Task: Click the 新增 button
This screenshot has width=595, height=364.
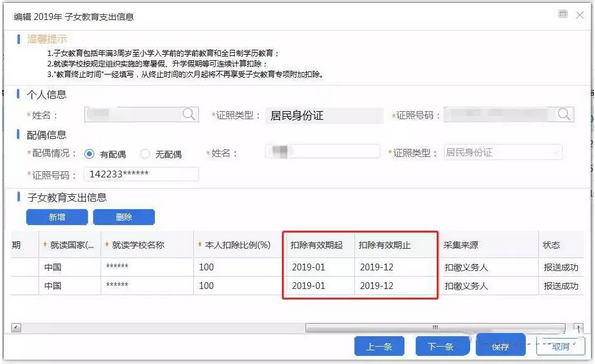Action: [57, 217]
